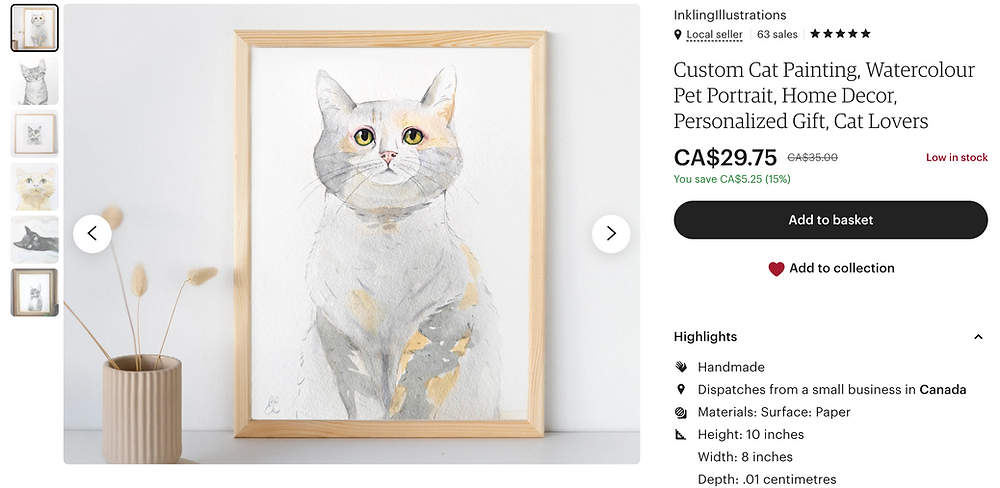Open the Local seller info link
1000x488 pixels.
(714, 34)
